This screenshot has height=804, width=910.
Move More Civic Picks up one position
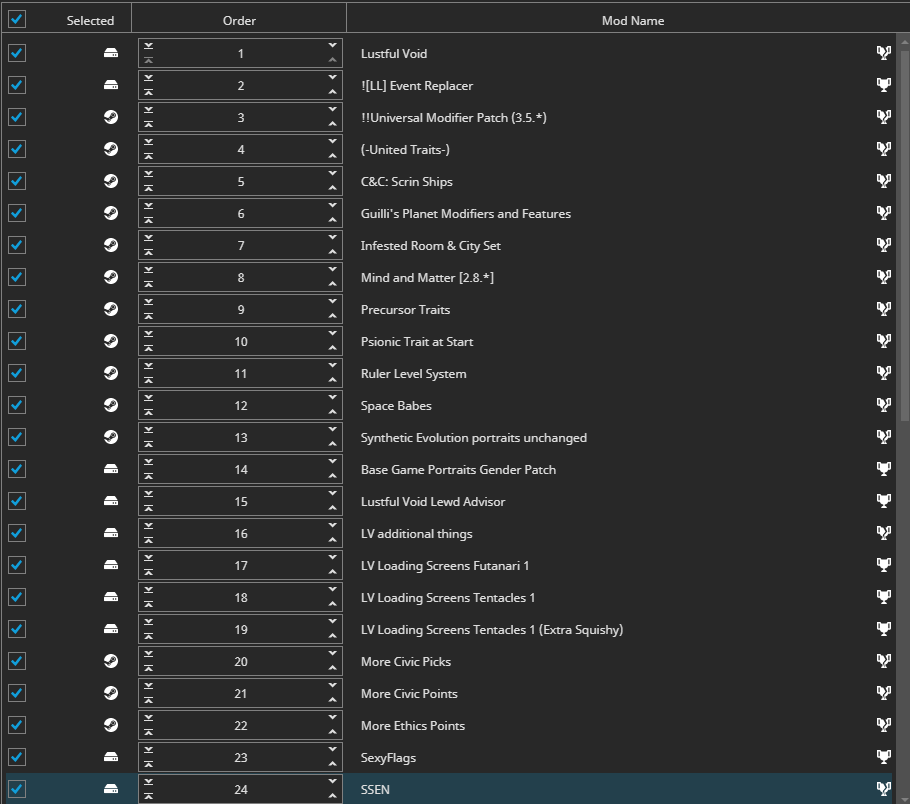coord(333,668)
